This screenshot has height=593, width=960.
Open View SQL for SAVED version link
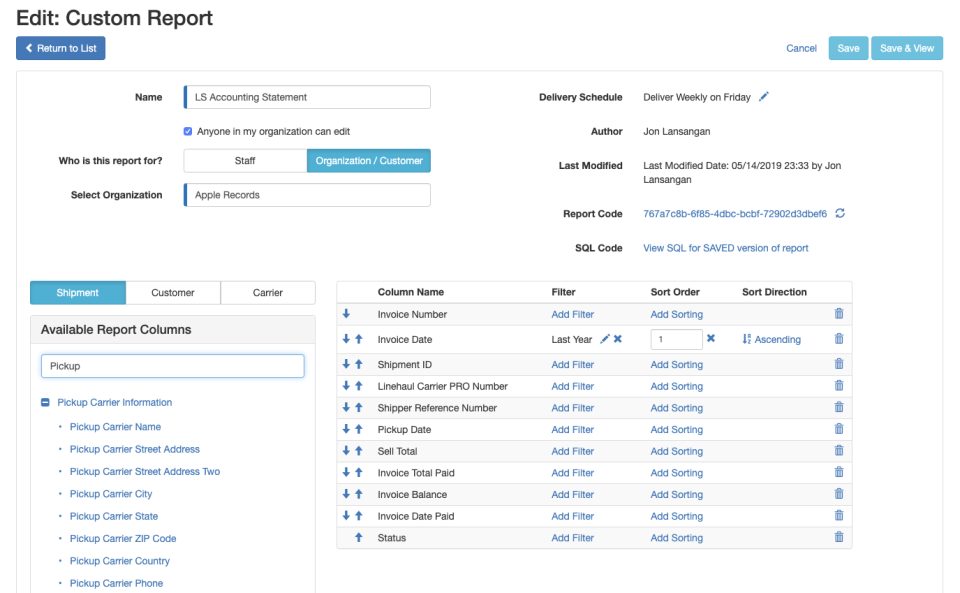pos(726,248)
